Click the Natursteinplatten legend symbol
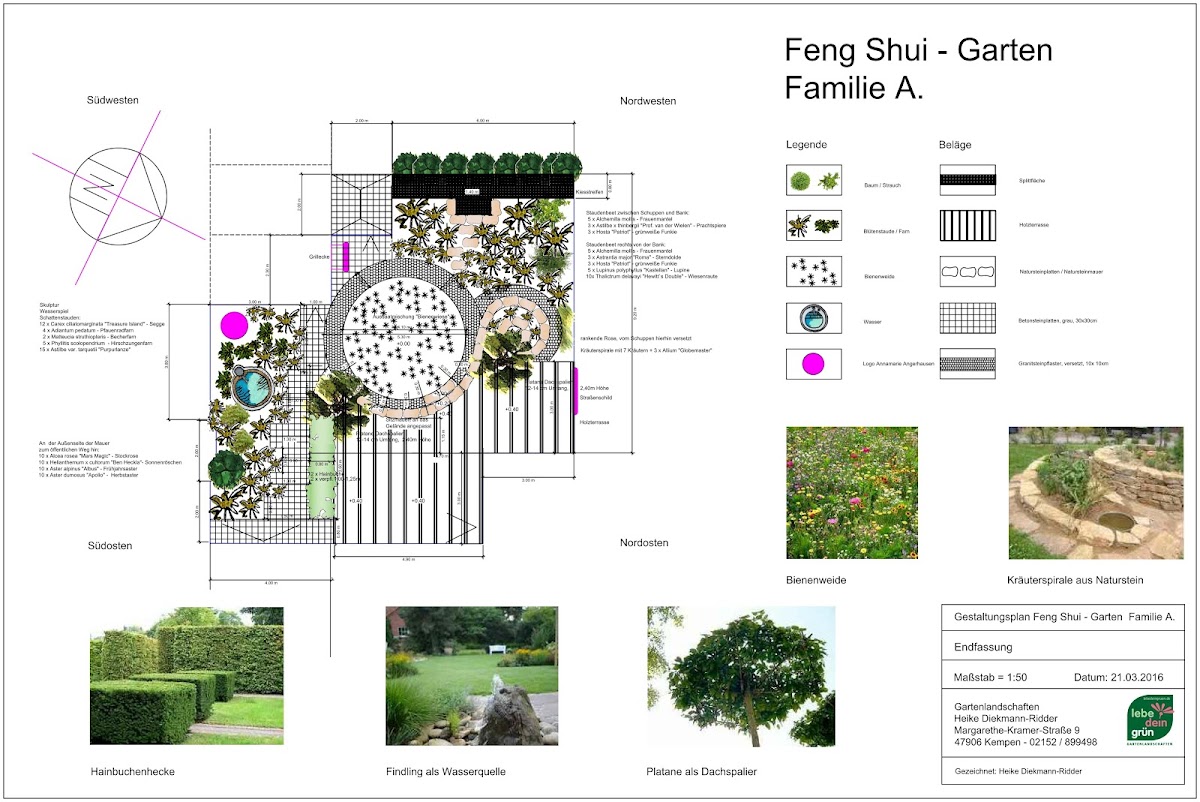The image size is (1200, 802). click(x=967, y=271)
